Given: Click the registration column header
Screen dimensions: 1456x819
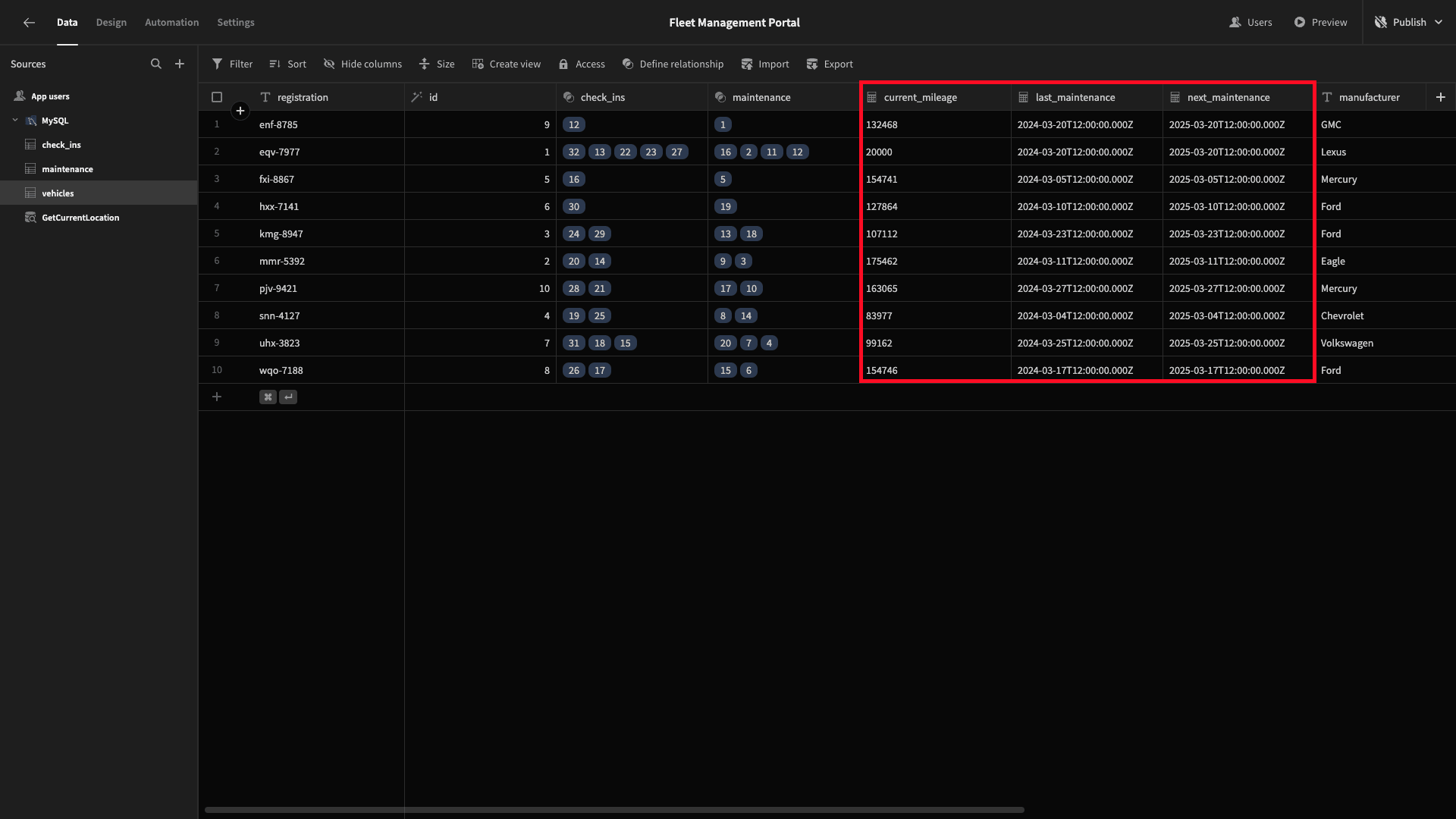Looking at the screenshot, I should (328, 97).
